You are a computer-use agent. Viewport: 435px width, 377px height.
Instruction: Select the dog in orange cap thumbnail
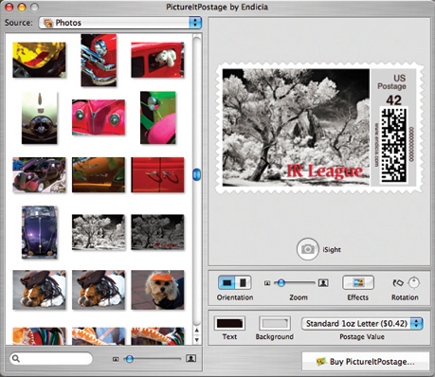tap(158, 290)
